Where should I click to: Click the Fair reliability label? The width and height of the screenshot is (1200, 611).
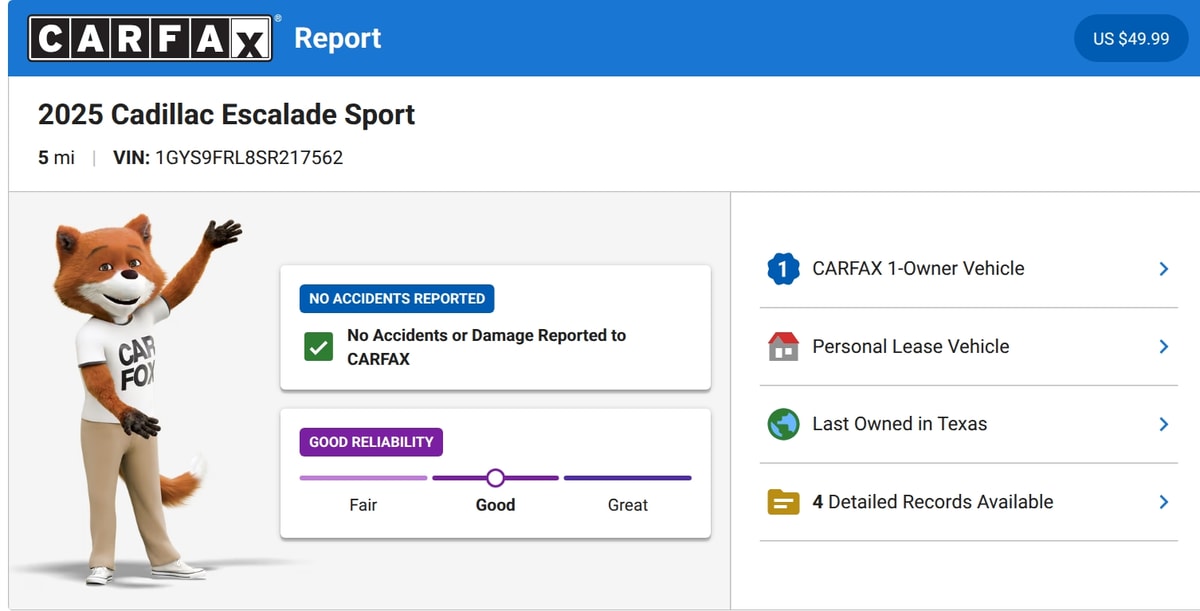pos(363,505)
